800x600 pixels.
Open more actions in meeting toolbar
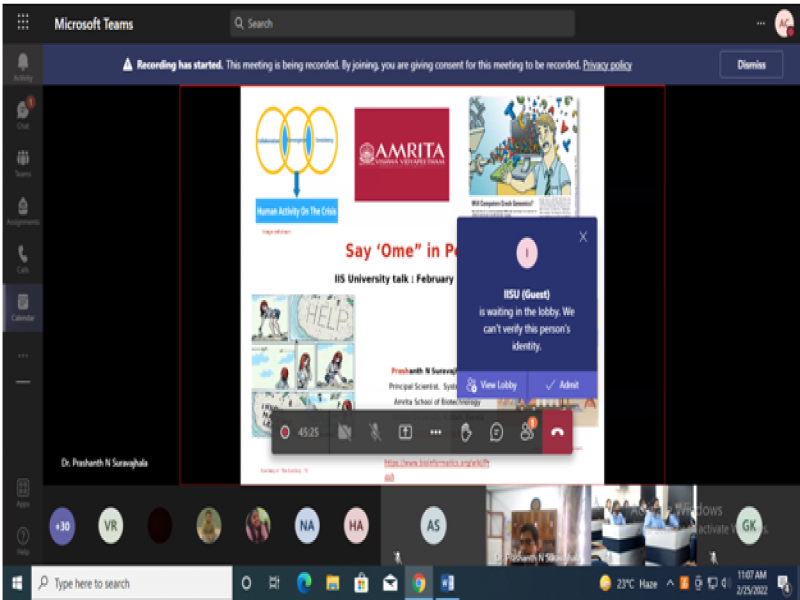pos(436,432)
